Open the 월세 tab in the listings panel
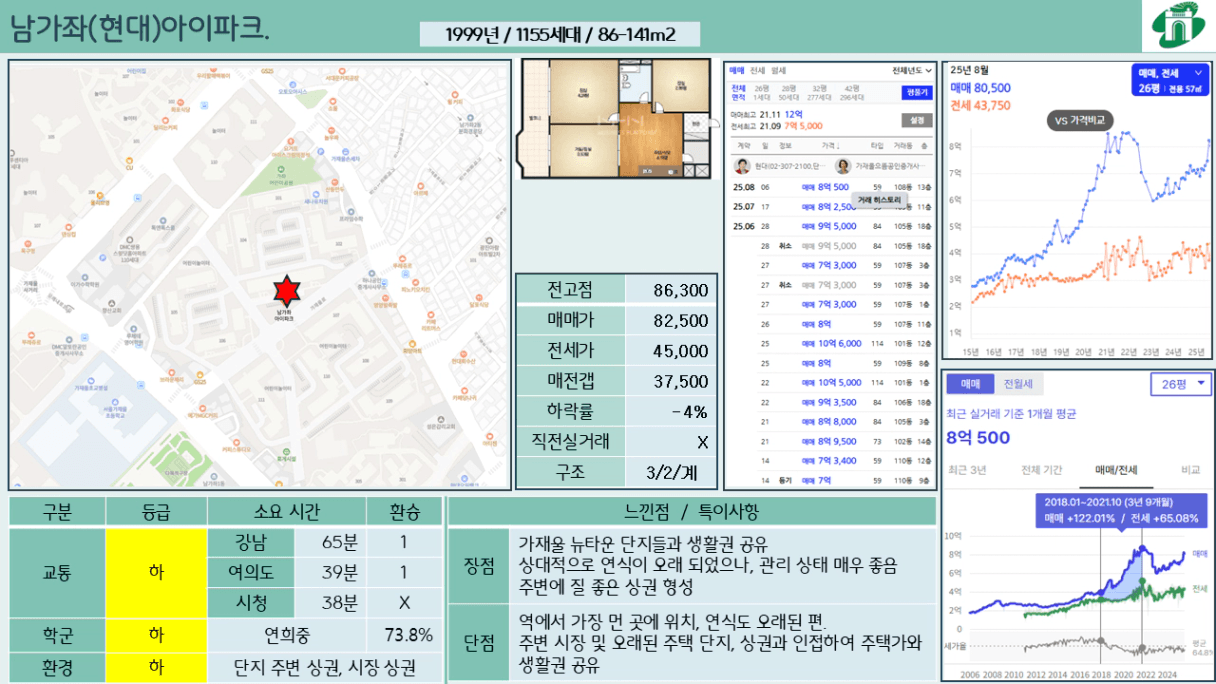Image resolution: width=1216 pixels, height=684 pixels. (x=778, y=71)
